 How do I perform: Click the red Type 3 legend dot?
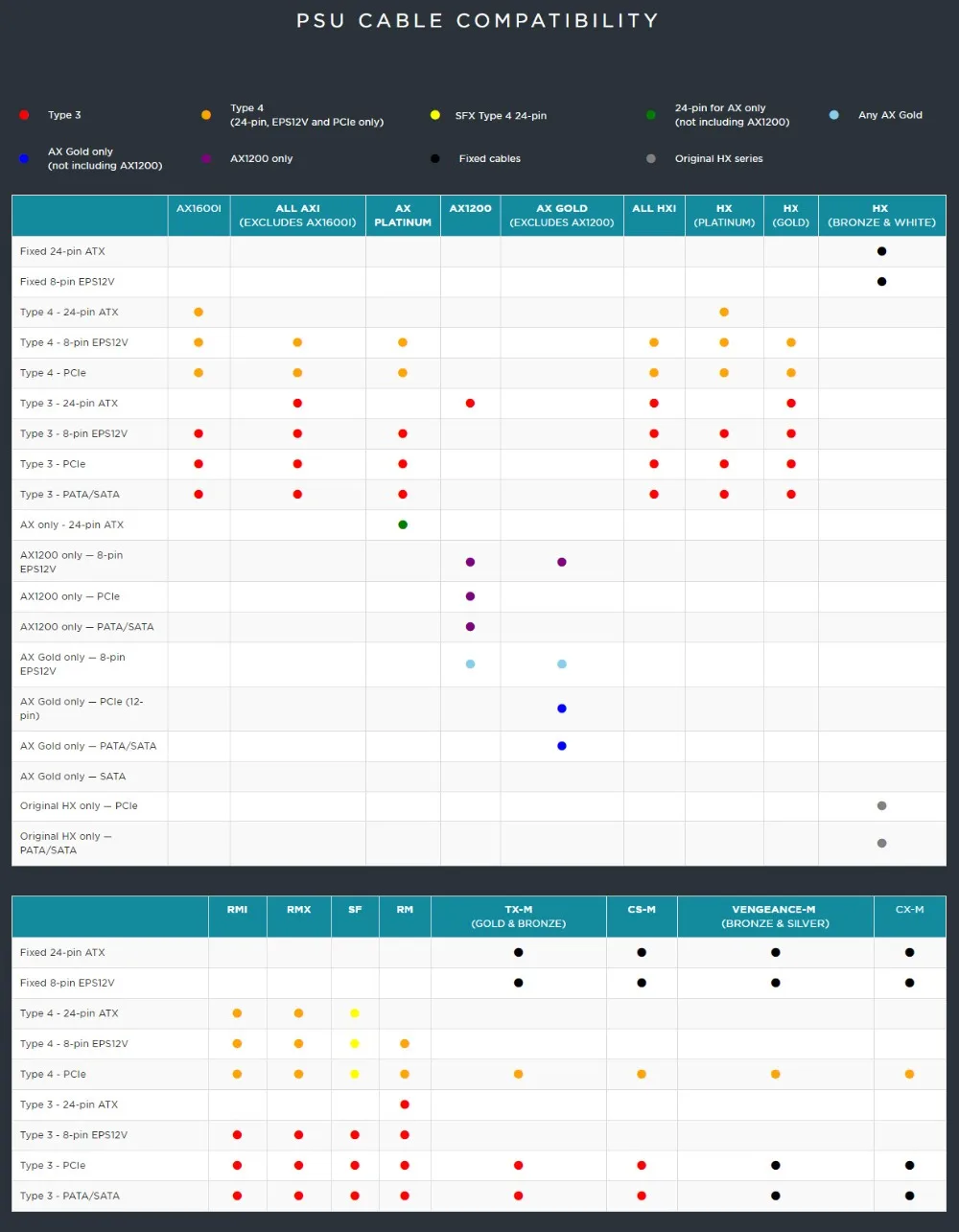tap(24, 115)
